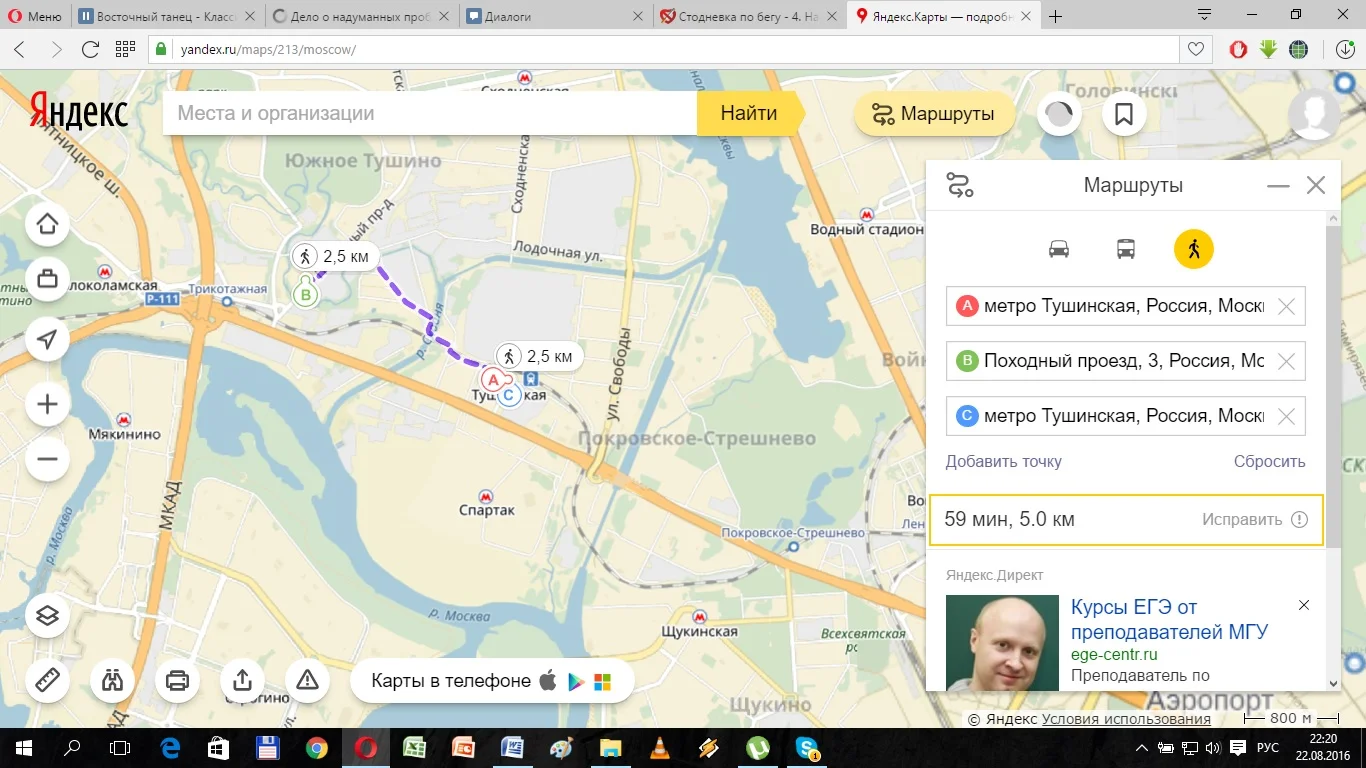Edit point C address field
The height and width of the screenshot is (768, 1366).
point(1125,416)
